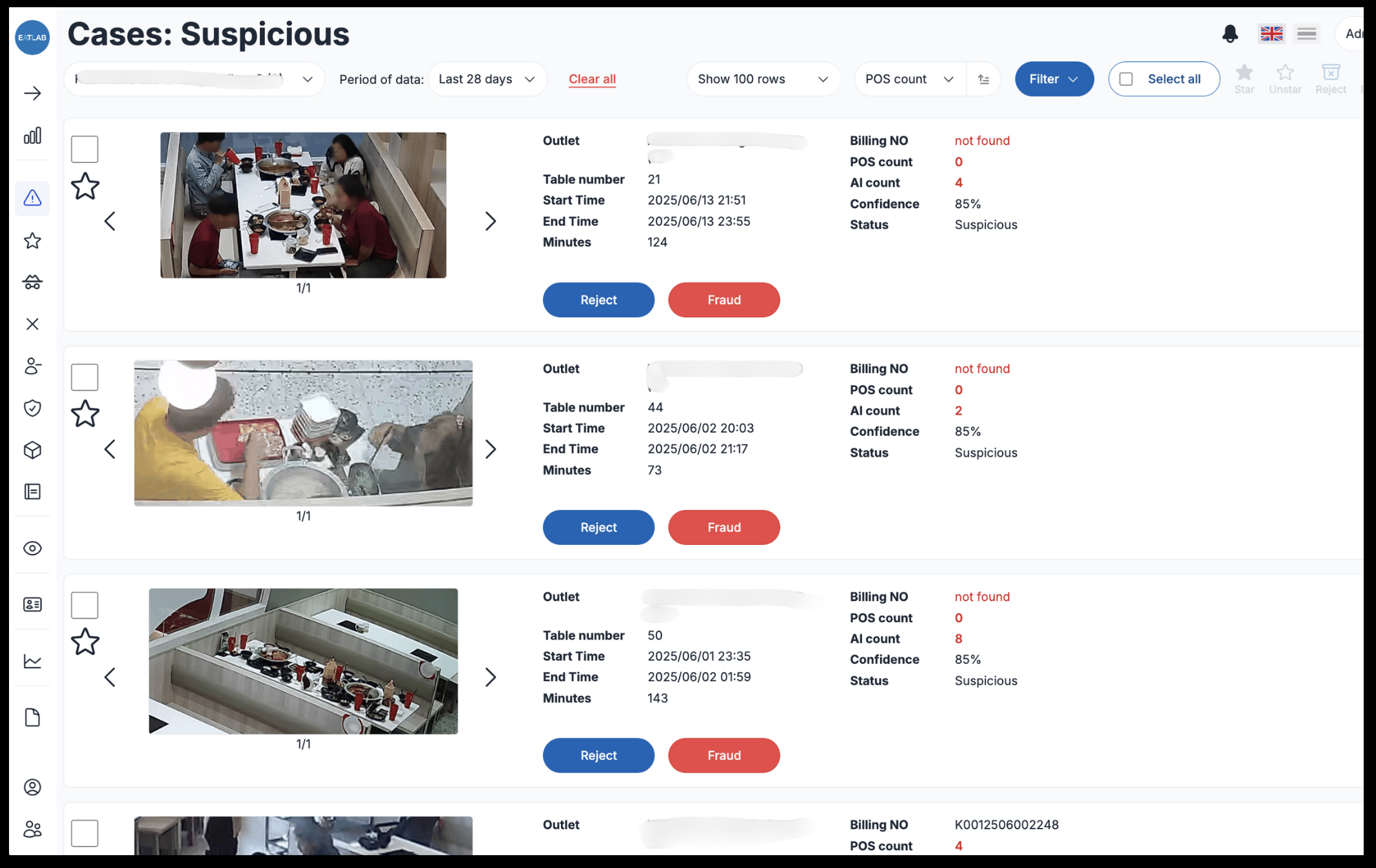Screen dimensions: 1376x868
Task: Check the checkbox for table 21 case
Action: click(84, 149)
